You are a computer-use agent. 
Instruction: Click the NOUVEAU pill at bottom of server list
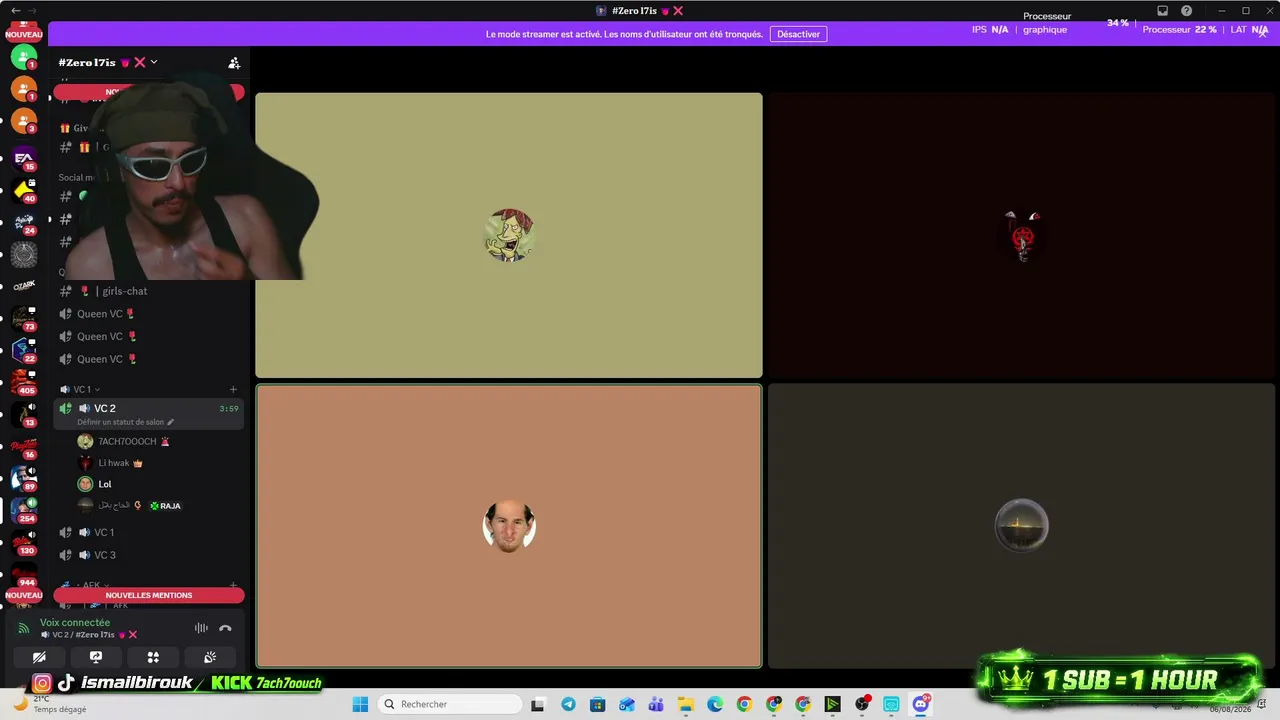(24, 595)
